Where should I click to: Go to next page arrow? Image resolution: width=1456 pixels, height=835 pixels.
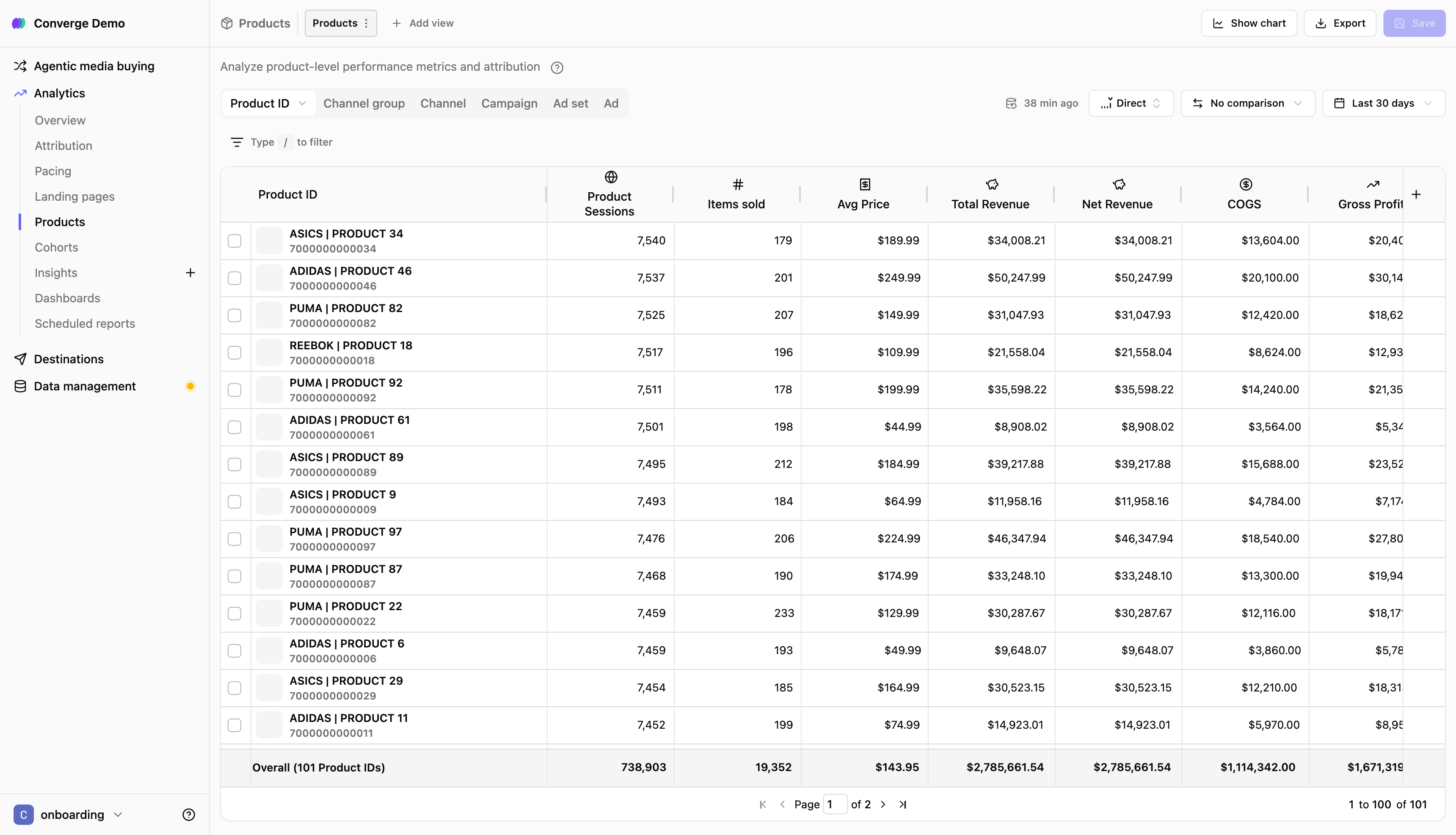tap(883, 805)
